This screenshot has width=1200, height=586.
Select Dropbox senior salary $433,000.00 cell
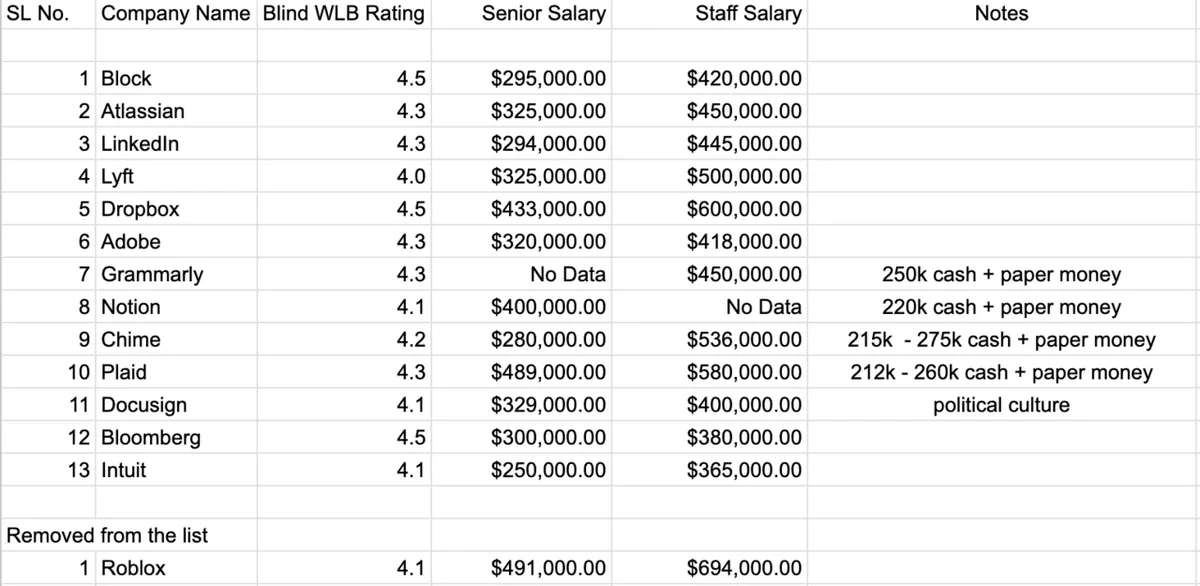(547, 210)
